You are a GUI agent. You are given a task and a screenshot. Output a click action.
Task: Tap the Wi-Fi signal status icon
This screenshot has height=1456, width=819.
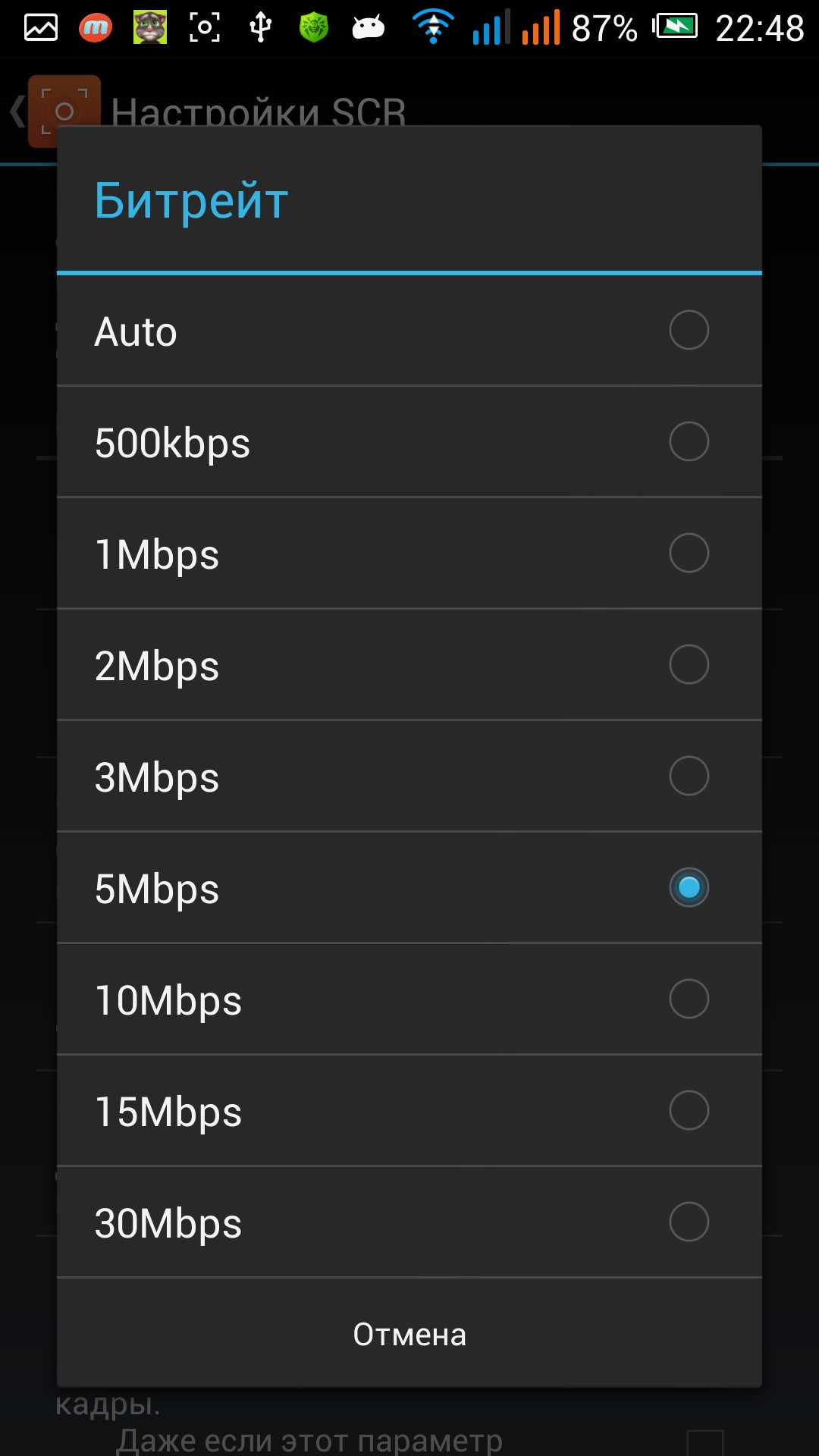click(x=433, y=28)
